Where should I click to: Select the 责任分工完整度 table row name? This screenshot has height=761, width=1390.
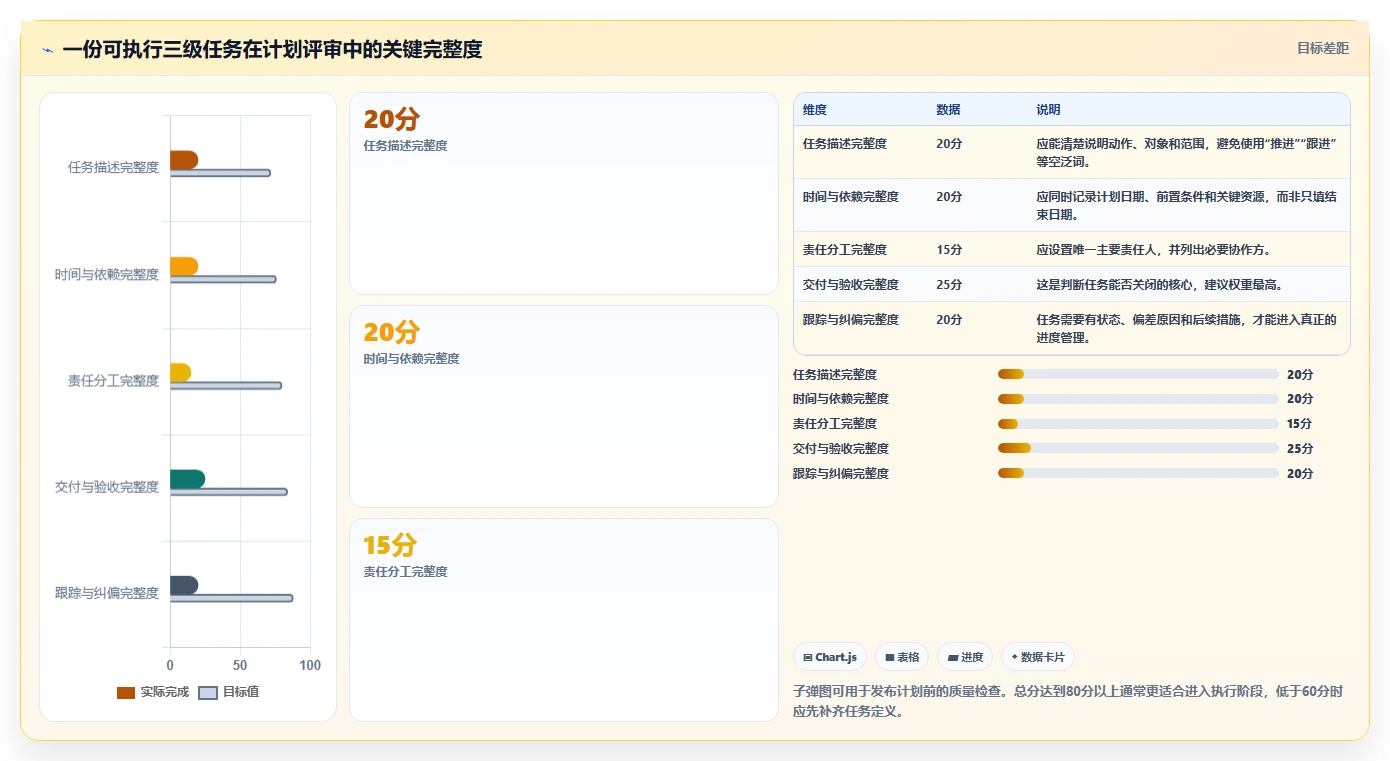tap(845, 249)
